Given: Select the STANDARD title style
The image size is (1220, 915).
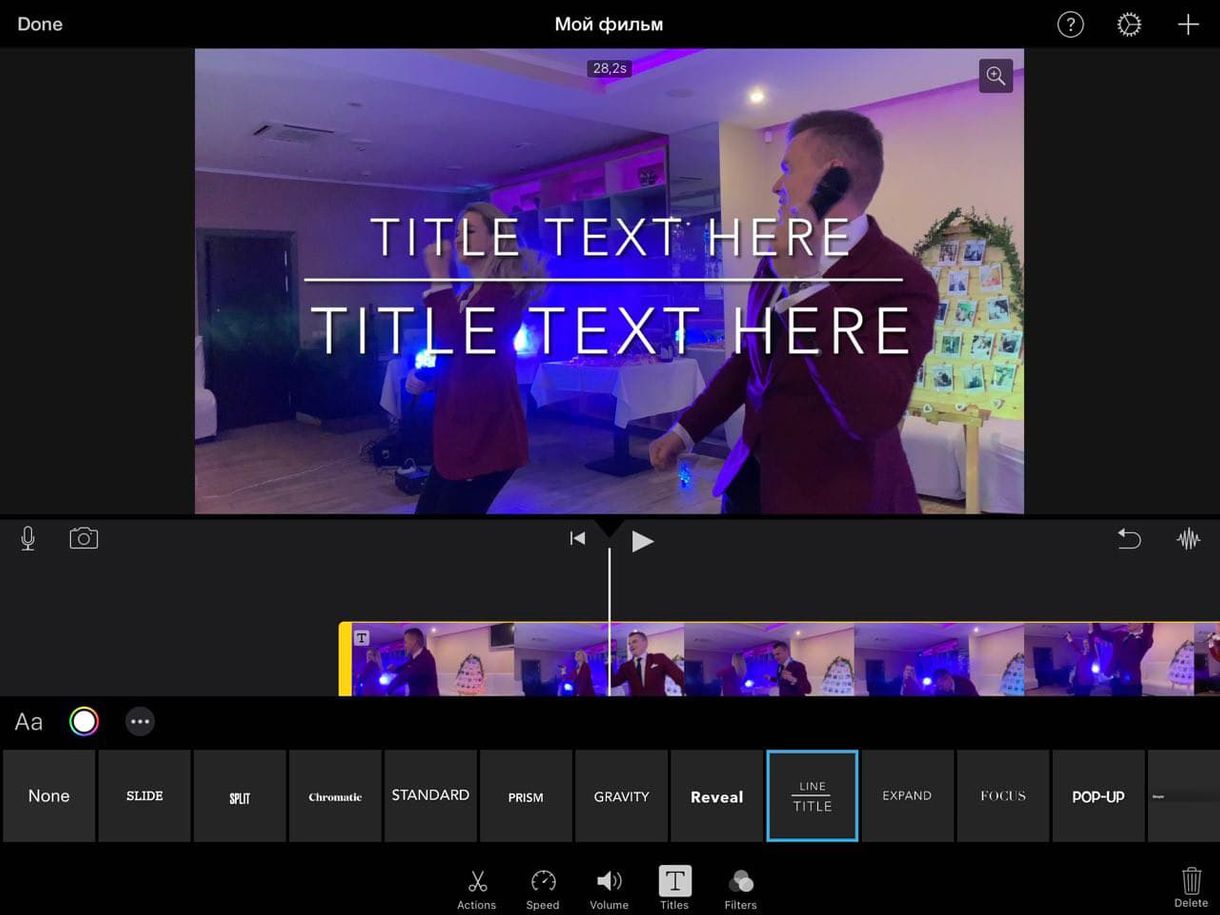Looking at the screenshot, I should point(430,795).
